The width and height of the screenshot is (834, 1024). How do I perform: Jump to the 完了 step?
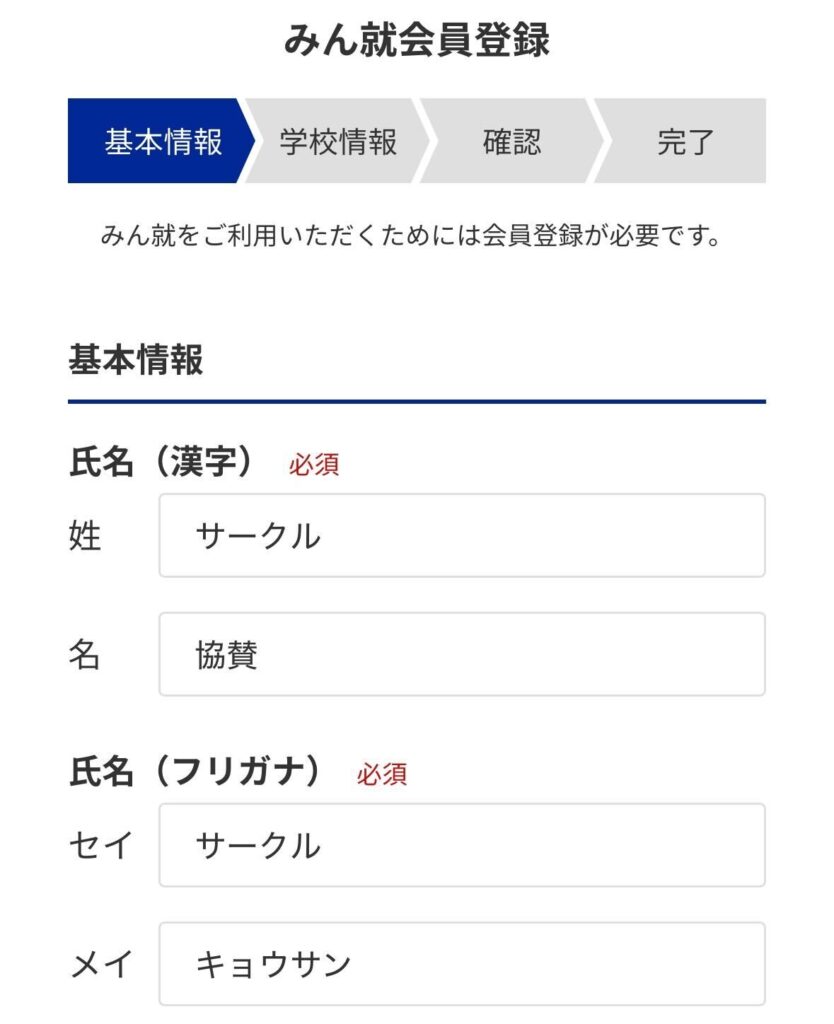[684, 141]
